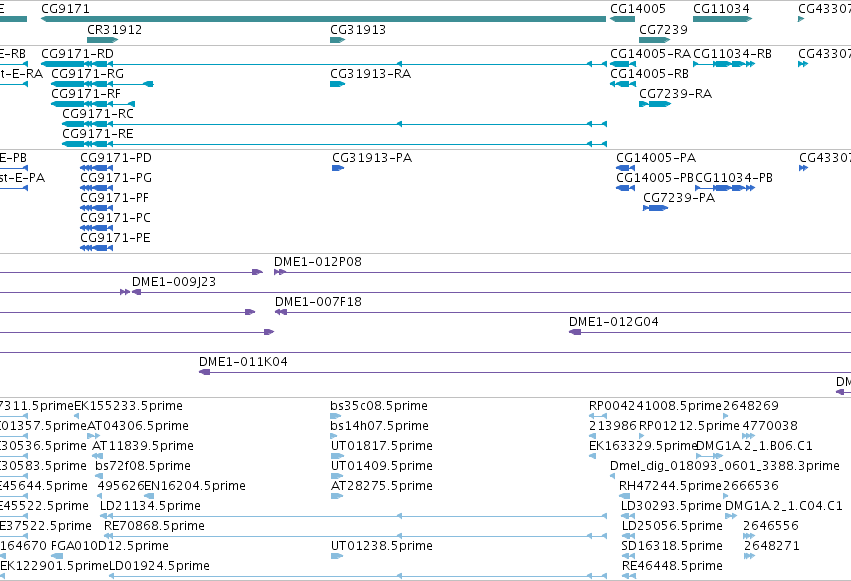Click EST LD01924.5prime
Image resolution: width=851 pixels, height=581 pixels.
click(358, 577)
